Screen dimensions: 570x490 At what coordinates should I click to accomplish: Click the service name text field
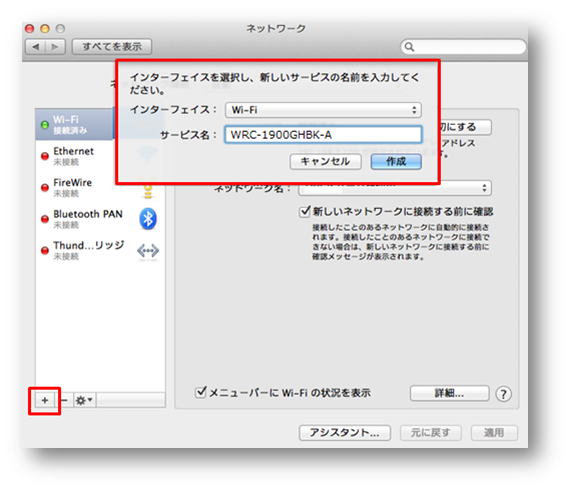[x=323, y=135]
